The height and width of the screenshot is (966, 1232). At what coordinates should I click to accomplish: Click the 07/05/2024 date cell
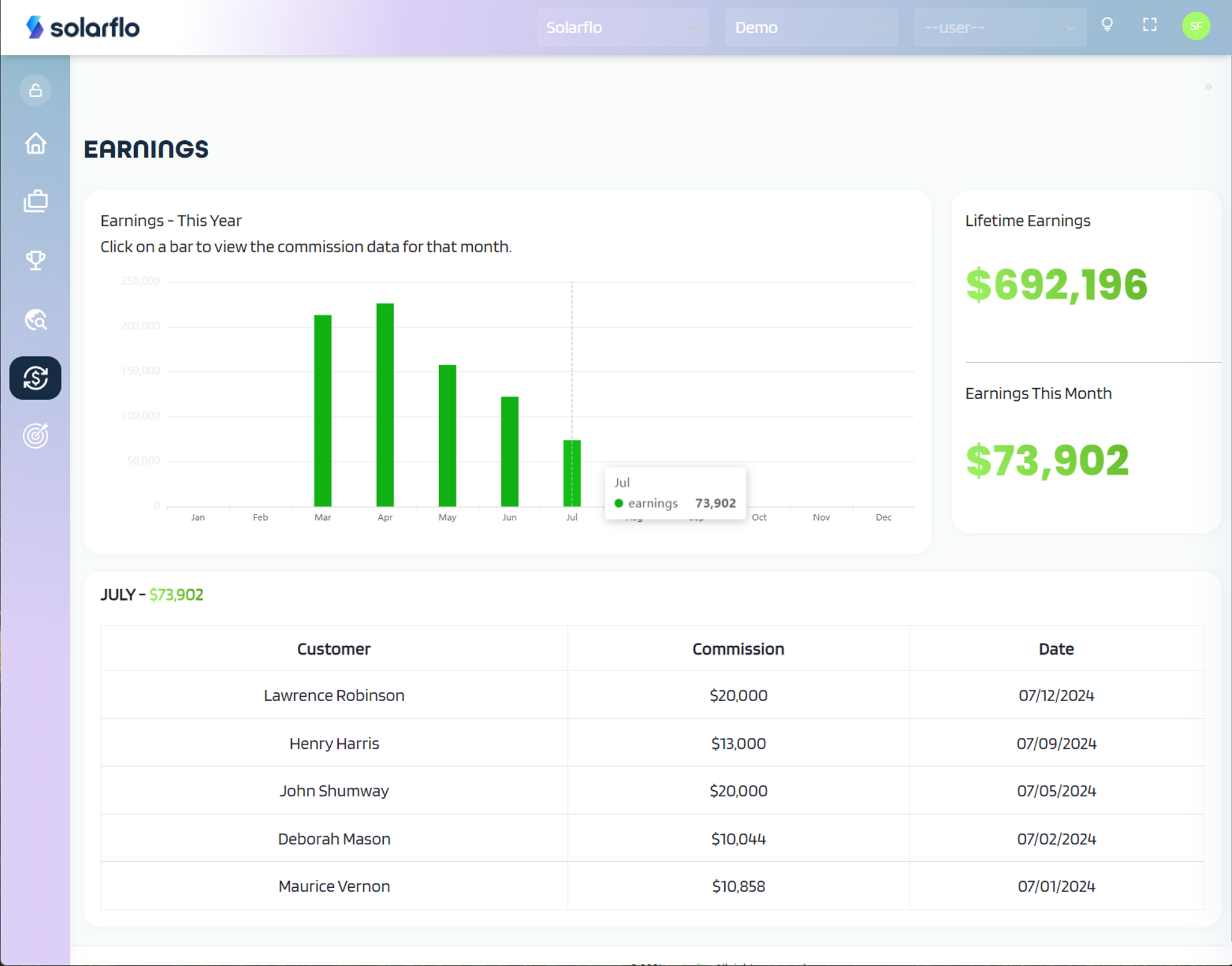click(1056, 790)
